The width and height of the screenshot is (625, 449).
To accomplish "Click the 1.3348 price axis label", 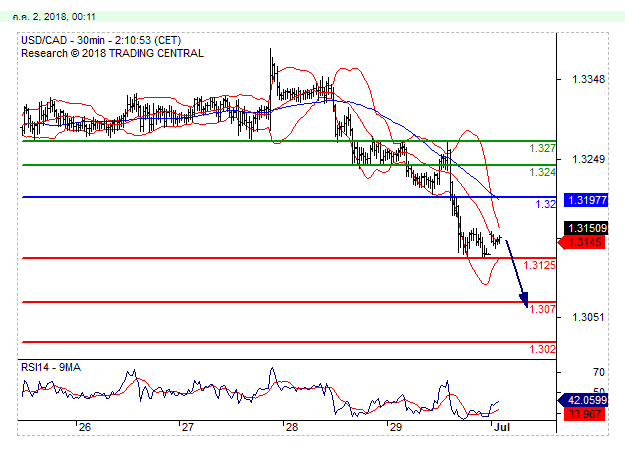I will point(588,79).
